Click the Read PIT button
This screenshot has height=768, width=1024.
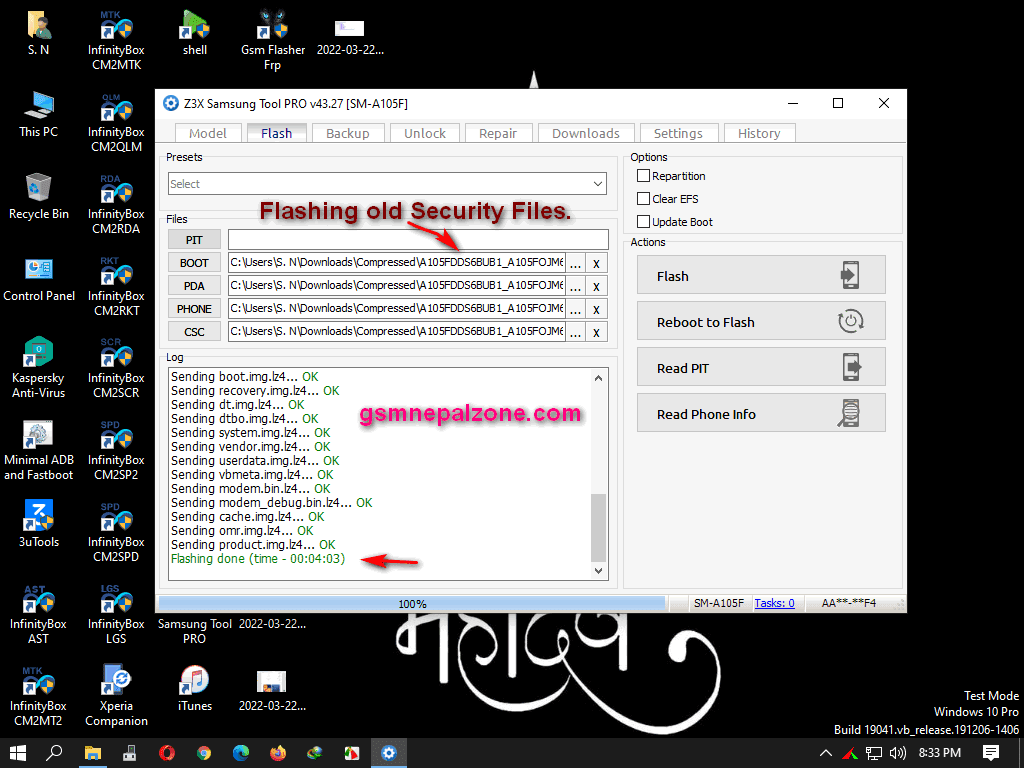(x=761, y=367)
